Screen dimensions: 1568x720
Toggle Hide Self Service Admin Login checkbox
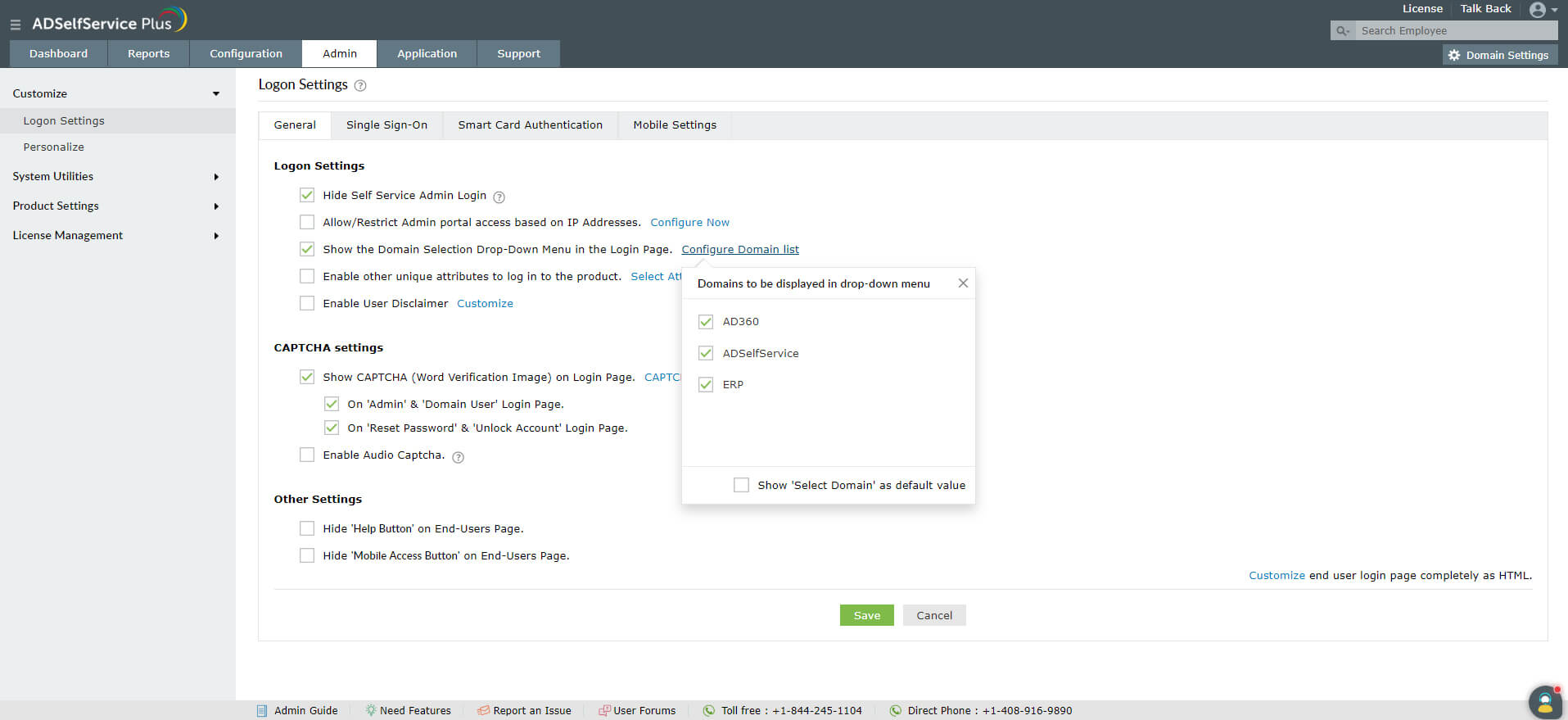307,195
